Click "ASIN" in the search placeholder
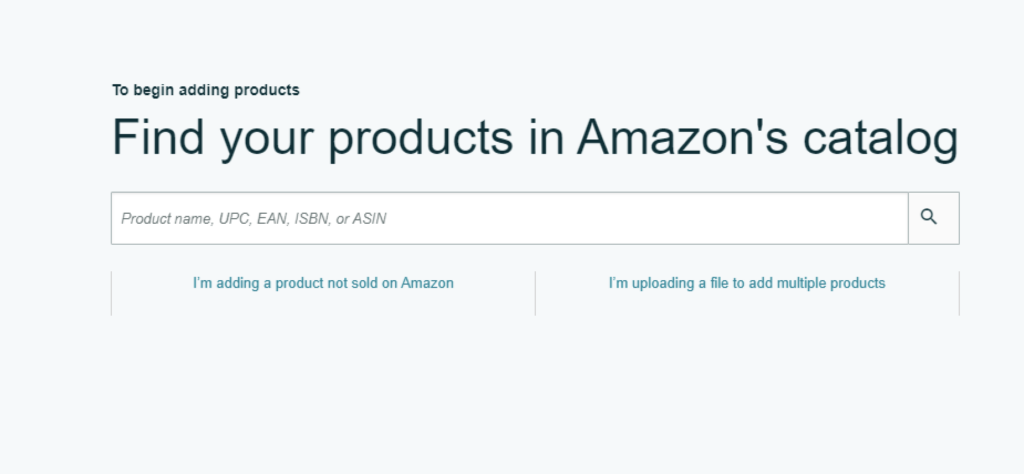 (369, 218)
